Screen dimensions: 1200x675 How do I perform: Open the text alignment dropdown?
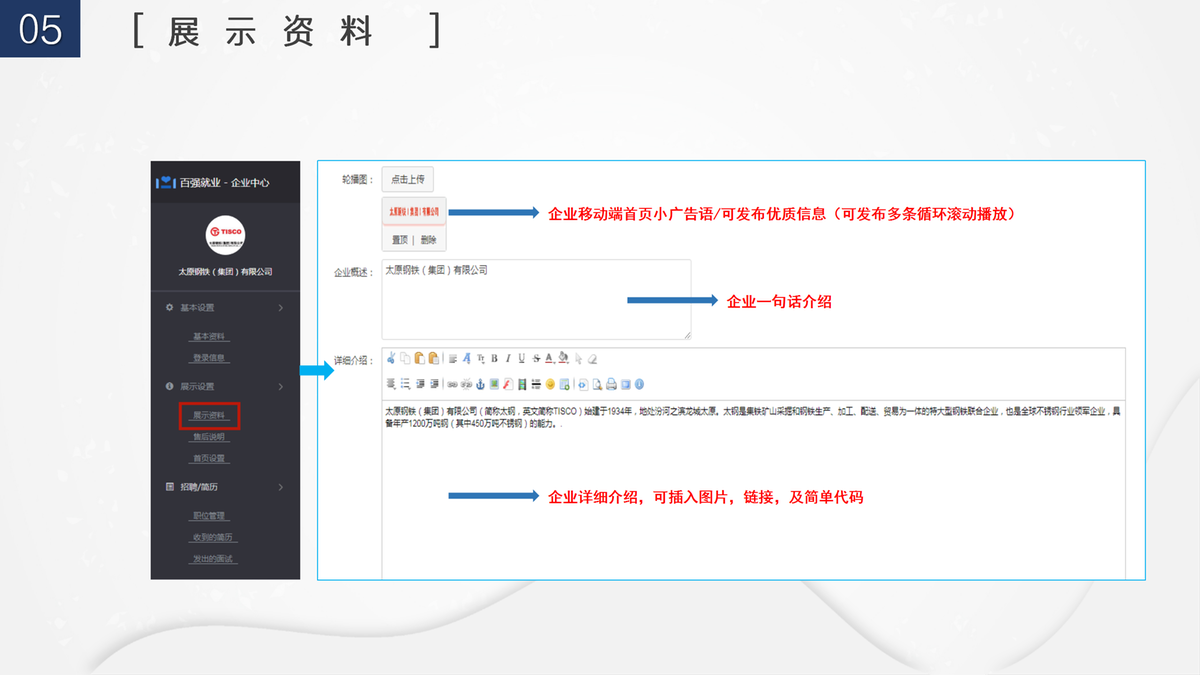[391, 383]
